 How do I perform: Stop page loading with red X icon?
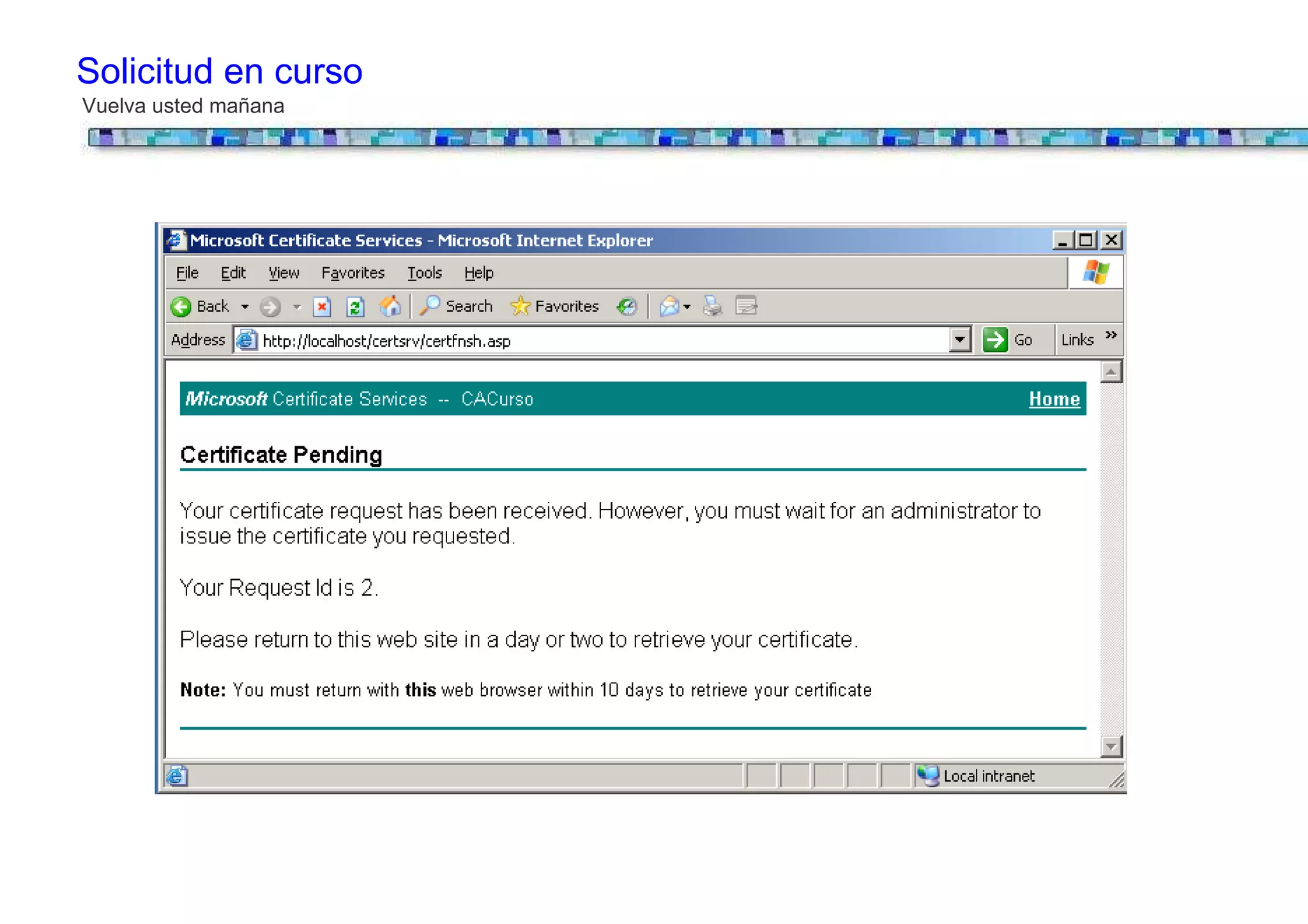point(322,307)
